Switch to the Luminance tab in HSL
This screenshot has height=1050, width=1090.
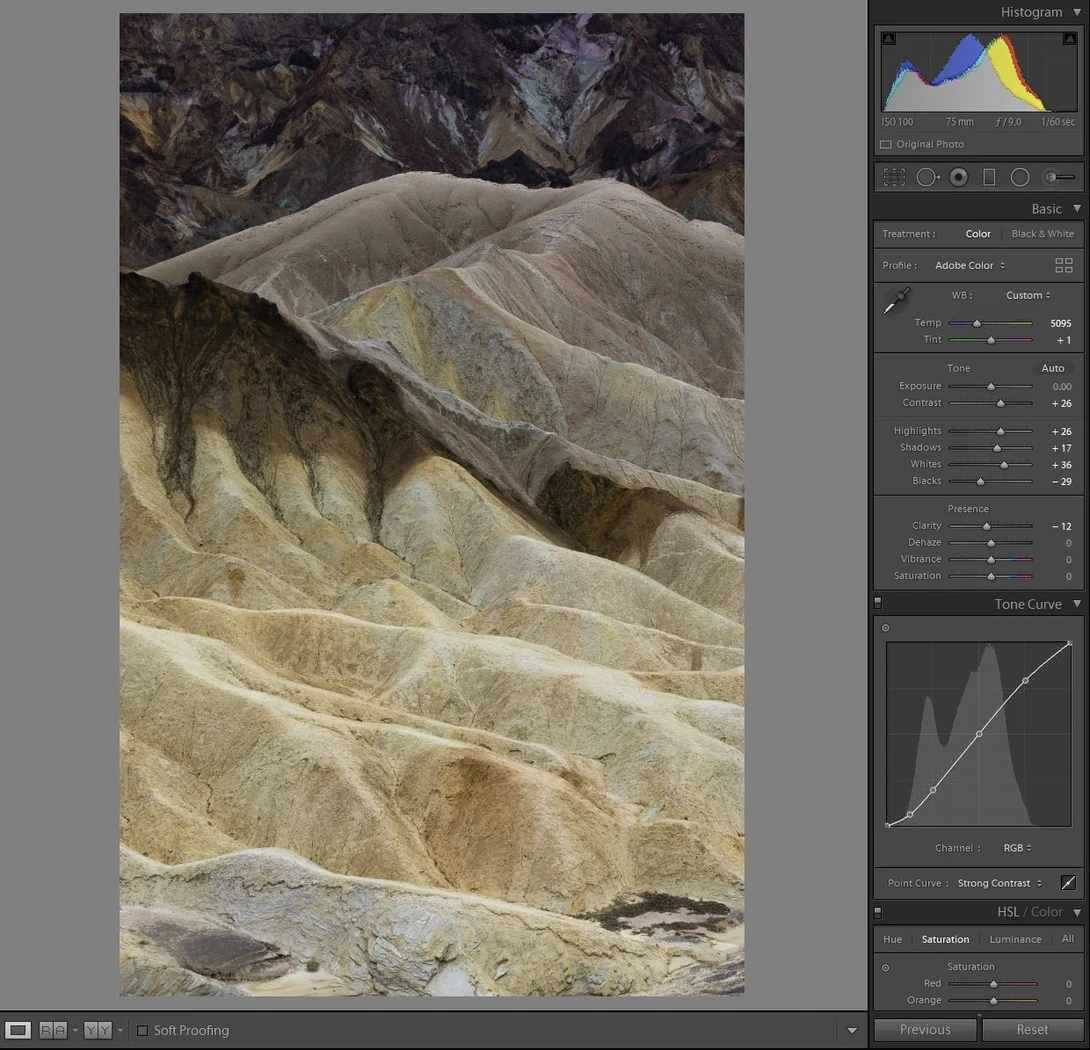pos(1015,939)
